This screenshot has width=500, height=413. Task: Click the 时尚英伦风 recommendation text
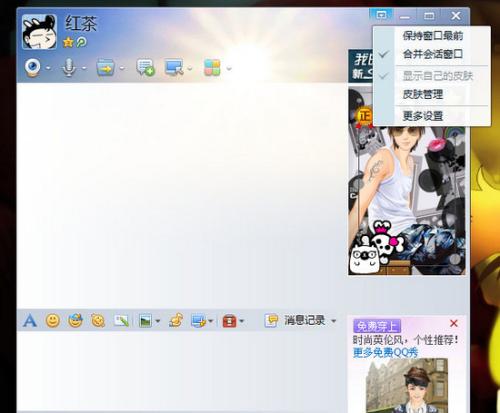click(406, 340)
